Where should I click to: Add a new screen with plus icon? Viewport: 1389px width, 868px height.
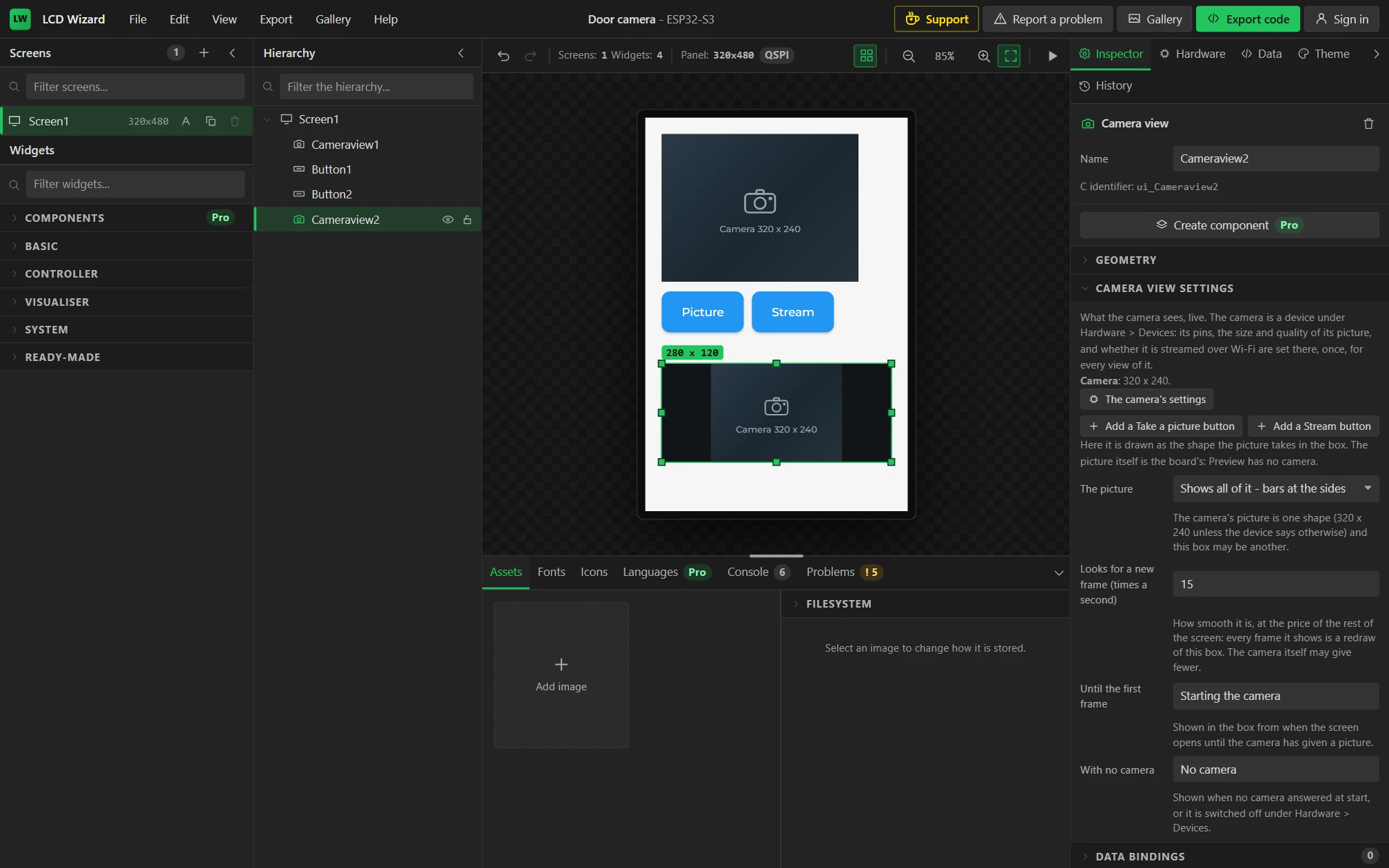pos(204,53)
